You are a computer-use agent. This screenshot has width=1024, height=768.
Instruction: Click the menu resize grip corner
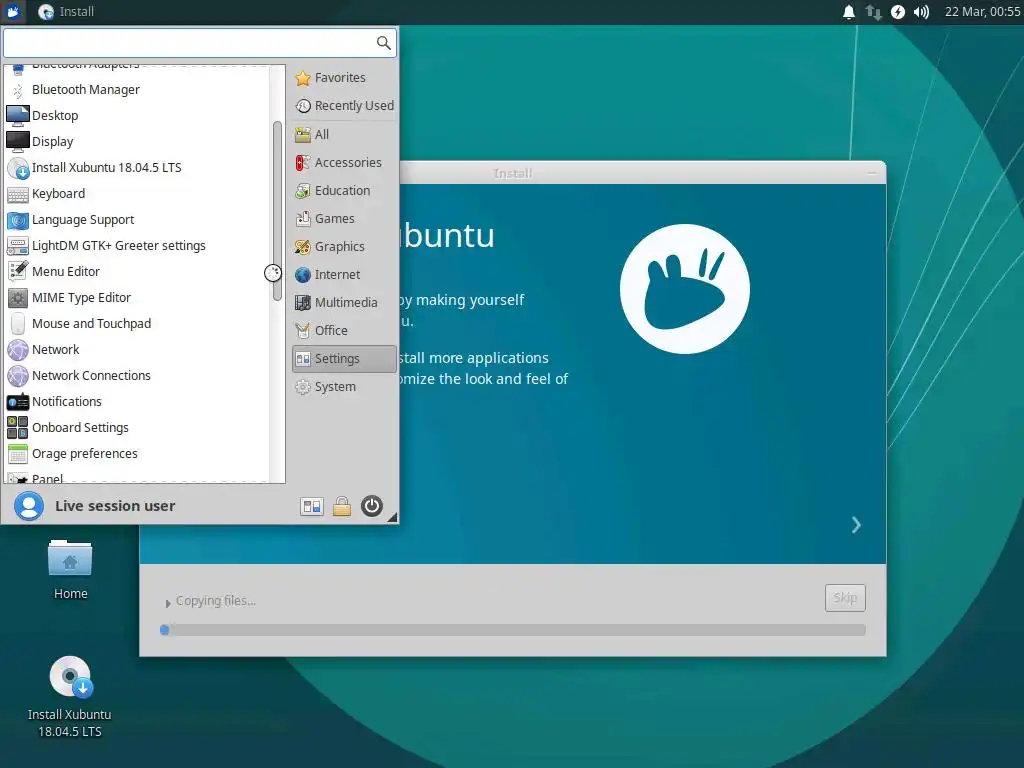[x=392, y=517]
